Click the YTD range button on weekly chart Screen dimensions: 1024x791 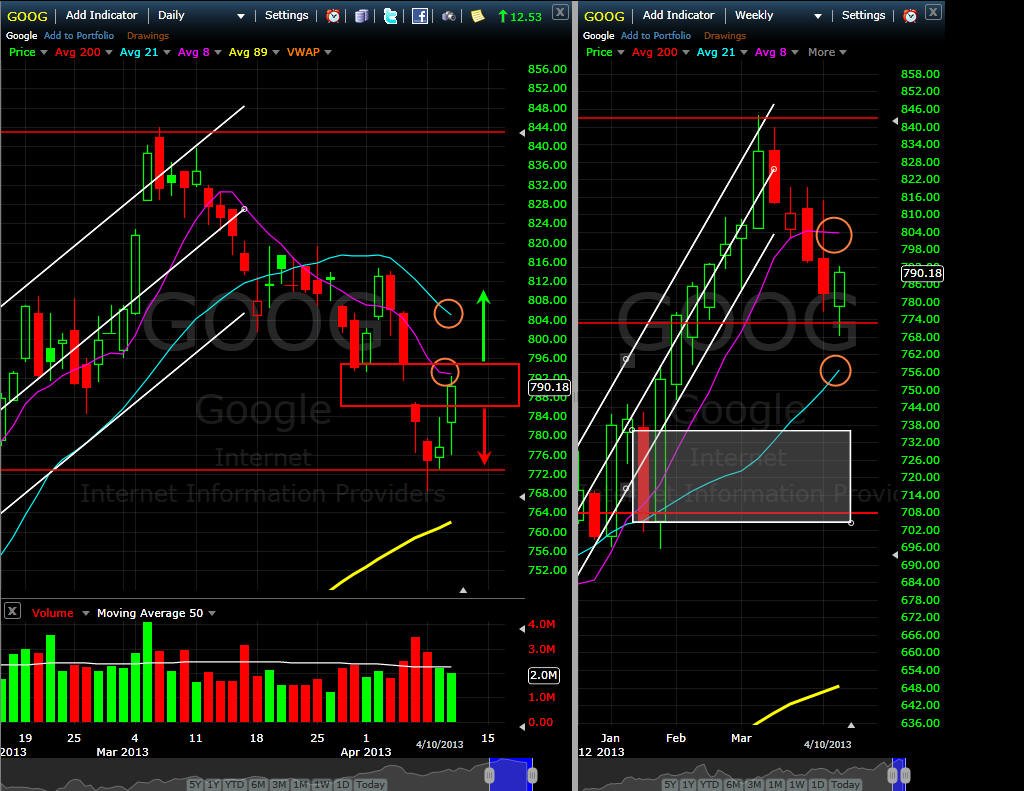click(709, 784)
